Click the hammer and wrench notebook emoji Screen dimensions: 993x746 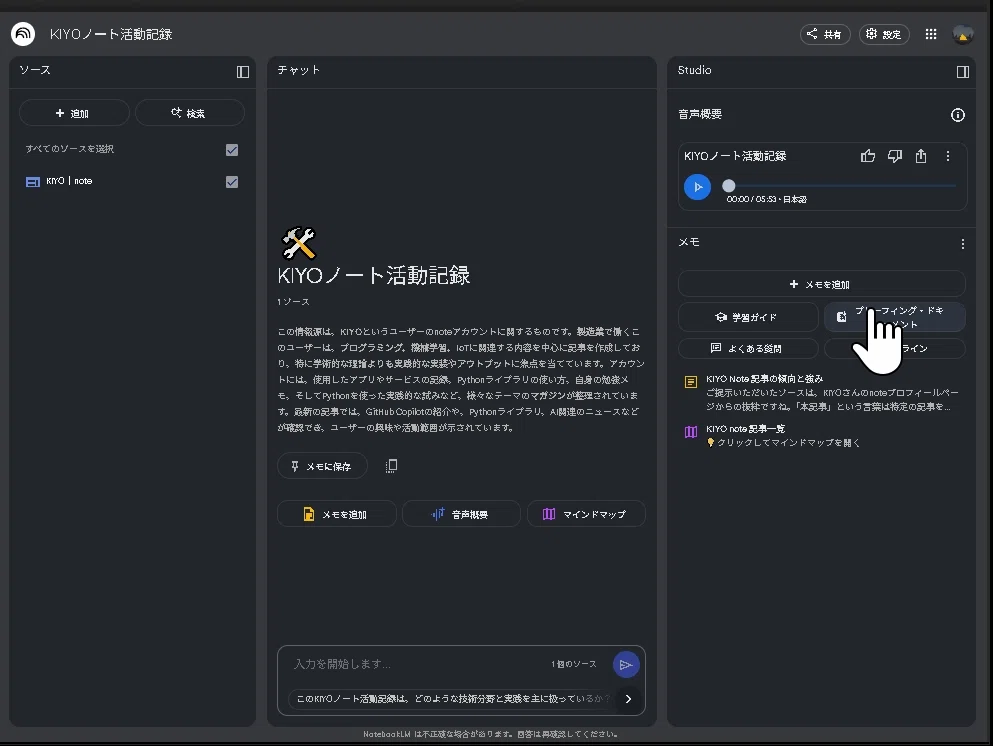tap(298, 243)
